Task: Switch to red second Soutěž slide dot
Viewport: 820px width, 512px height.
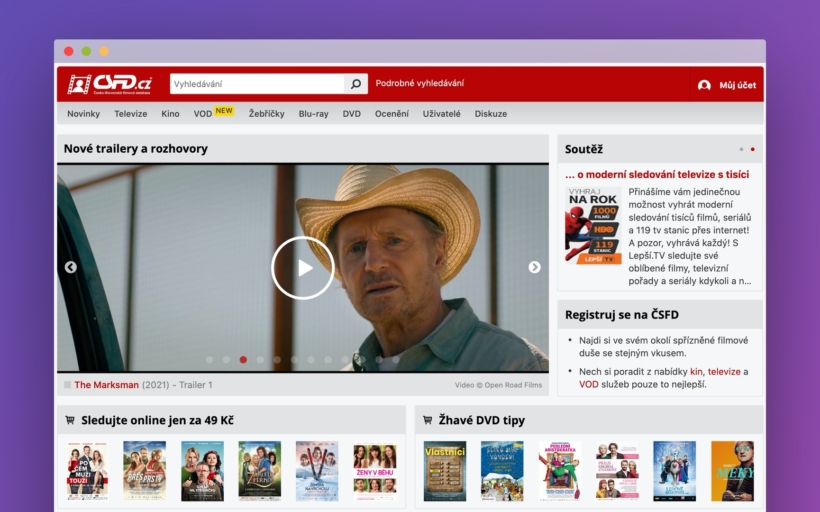Action: [753, 150]
